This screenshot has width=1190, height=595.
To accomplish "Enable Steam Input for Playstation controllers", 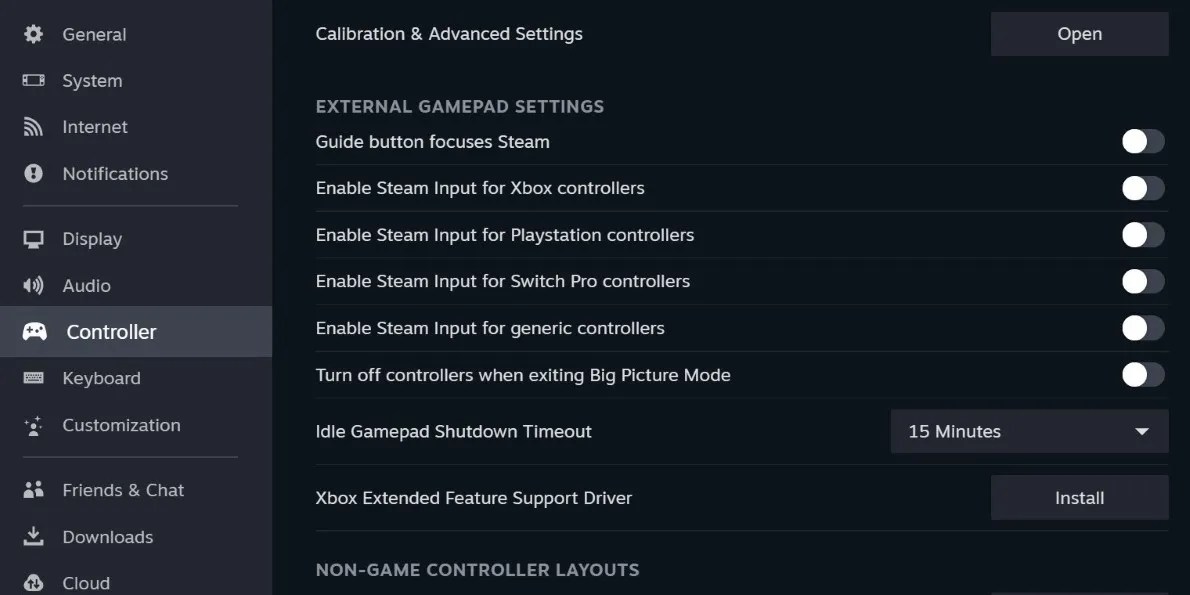I will pos(1142,234).
